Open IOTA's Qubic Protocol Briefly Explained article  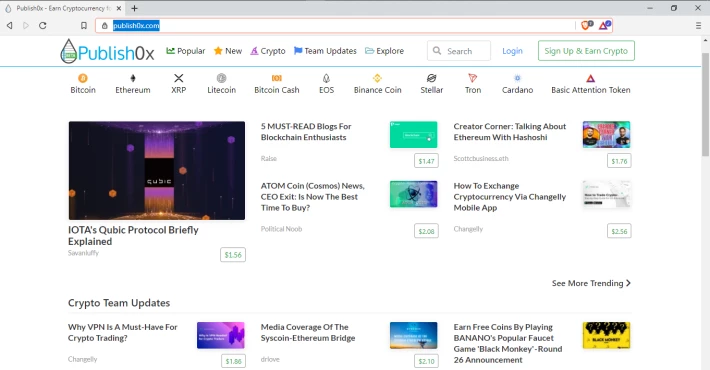point(133,235)
